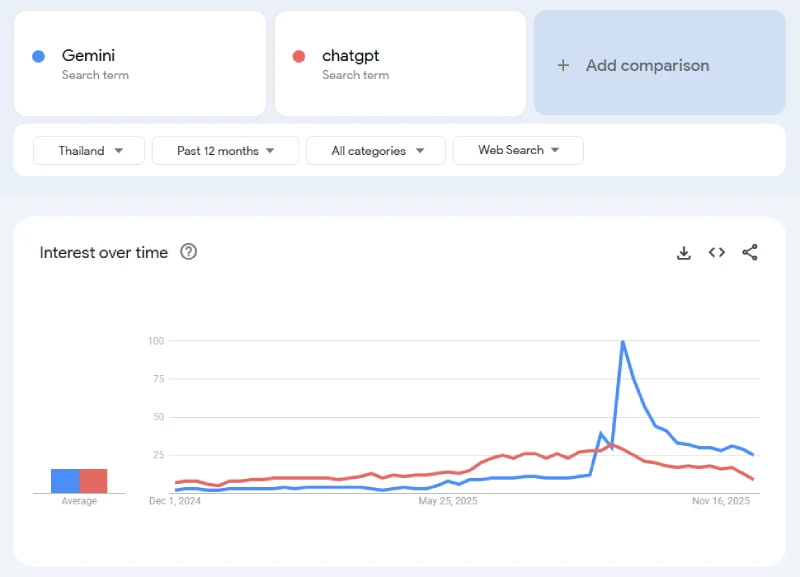Click the download CSV icon
The width and height of the screenshot is (800, 577).
click(x=684, y=253)
